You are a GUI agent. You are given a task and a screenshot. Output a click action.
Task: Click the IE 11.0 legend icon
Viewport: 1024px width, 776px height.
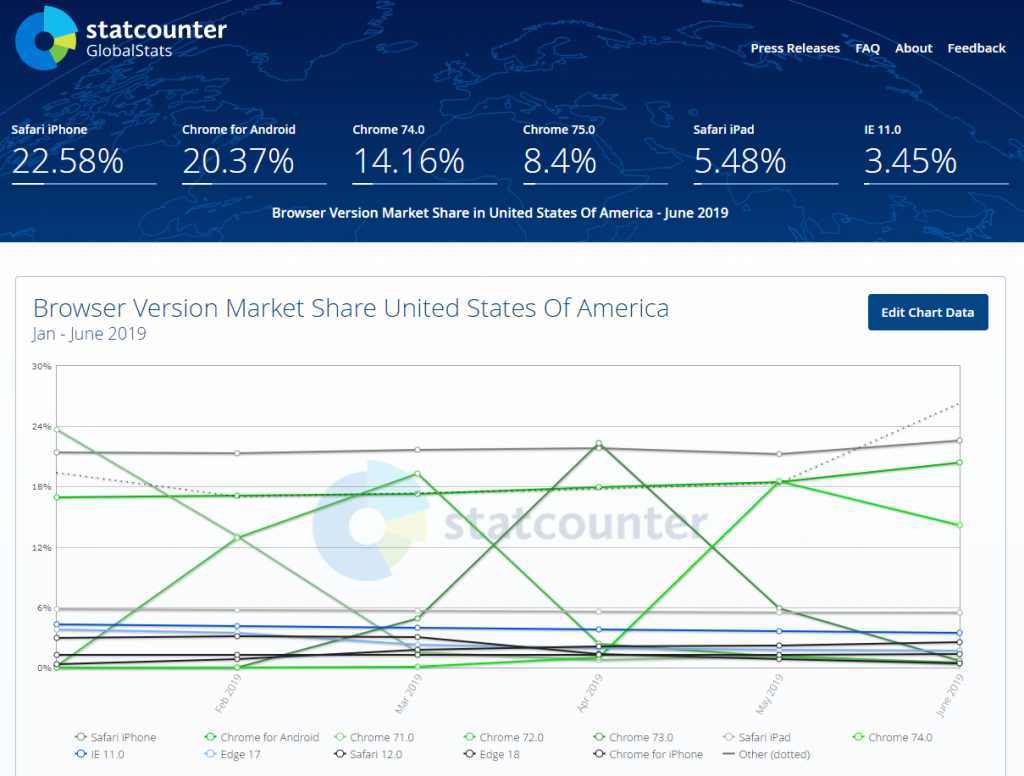point(81,754)
